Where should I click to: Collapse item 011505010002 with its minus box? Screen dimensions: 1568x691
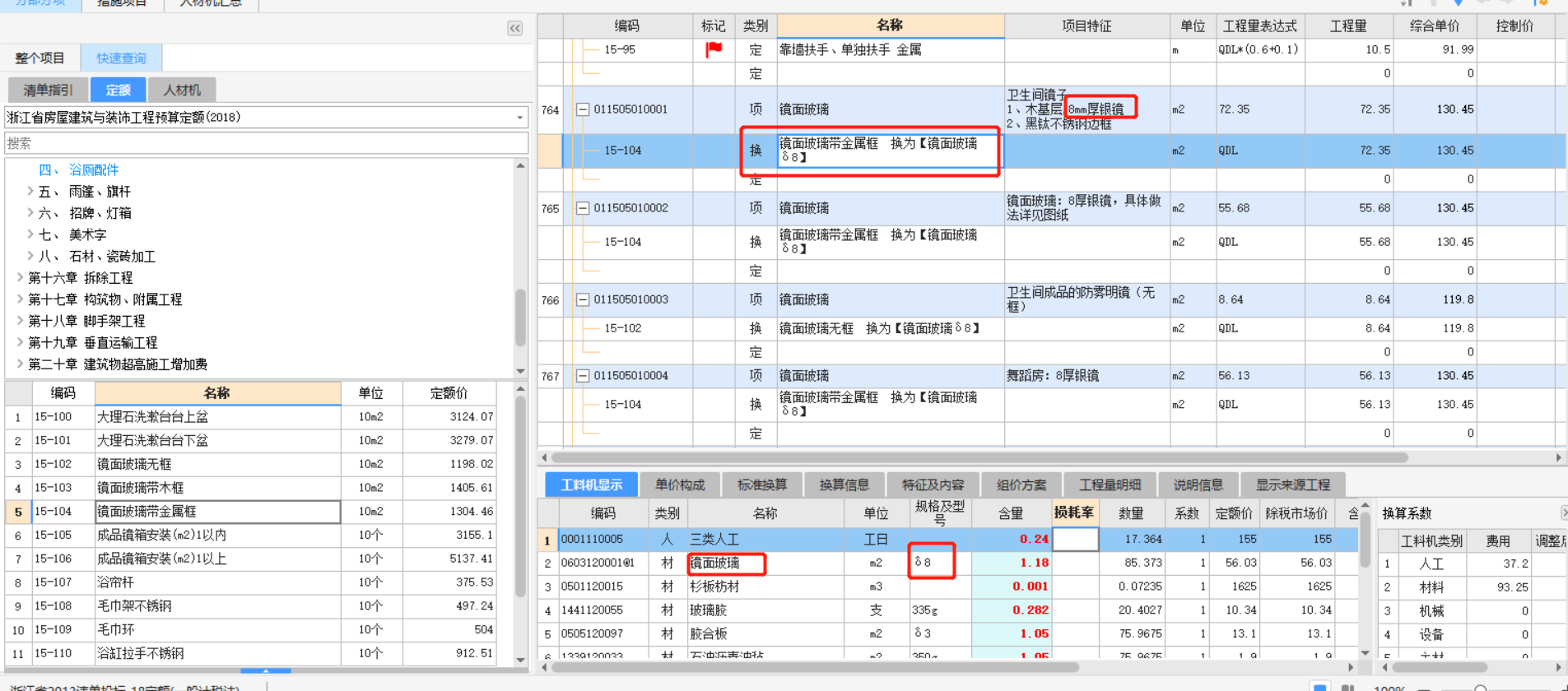(582, 208)
